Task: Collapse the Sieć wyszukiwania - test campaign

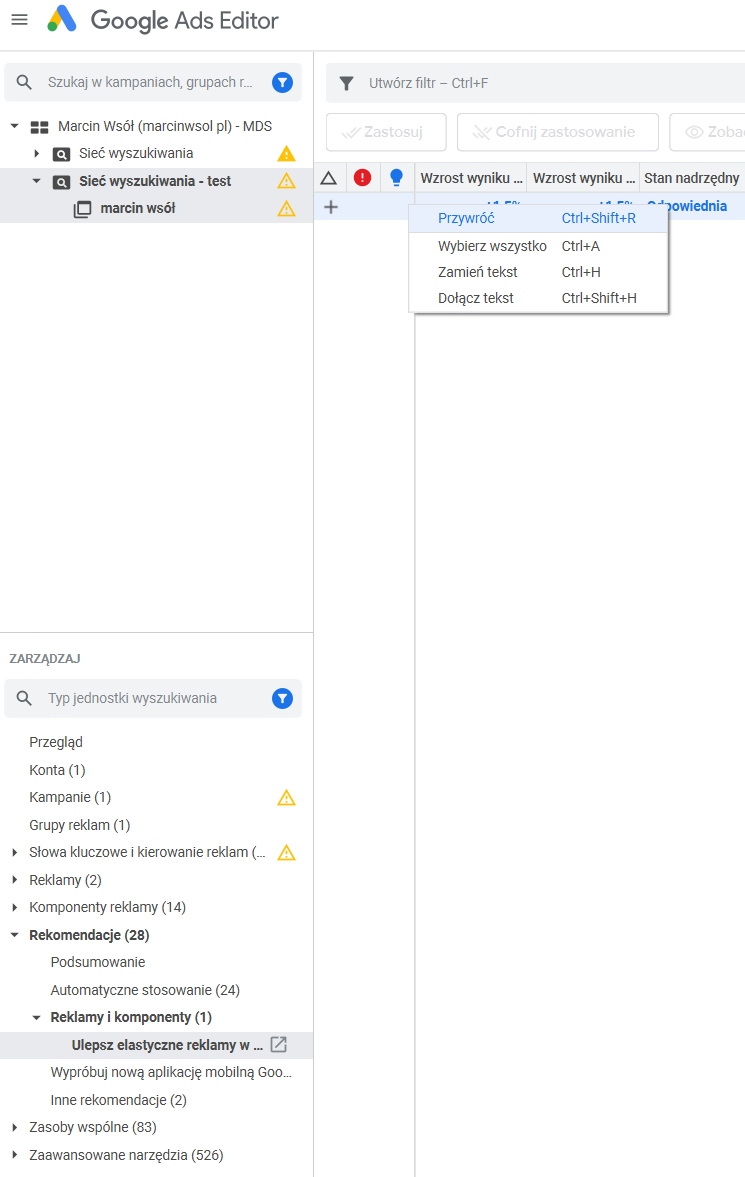Action: coord(36,181)
